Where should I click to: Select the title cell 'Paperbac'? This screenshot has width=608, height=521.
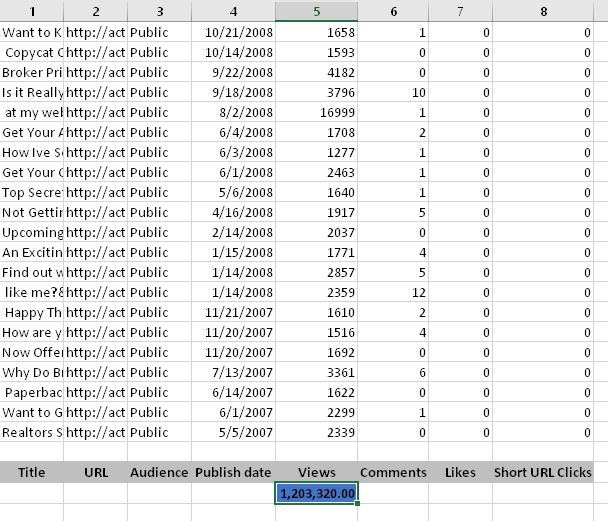[x=32, y=392]
